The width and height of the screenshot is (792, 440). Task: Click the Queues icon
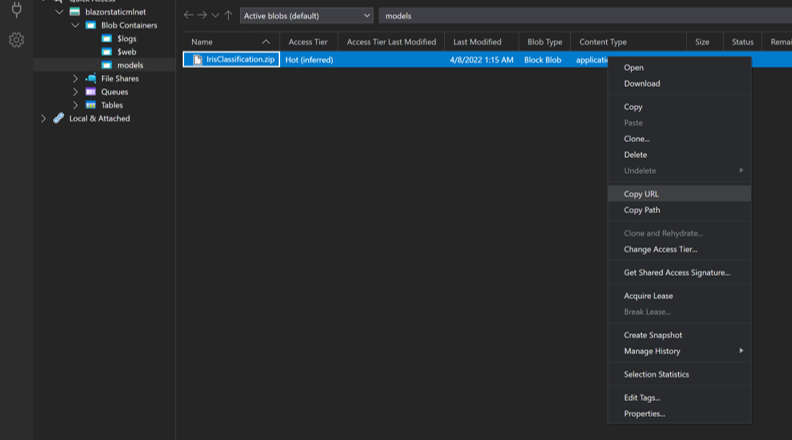pyautogui.click(x=90, y=92)
